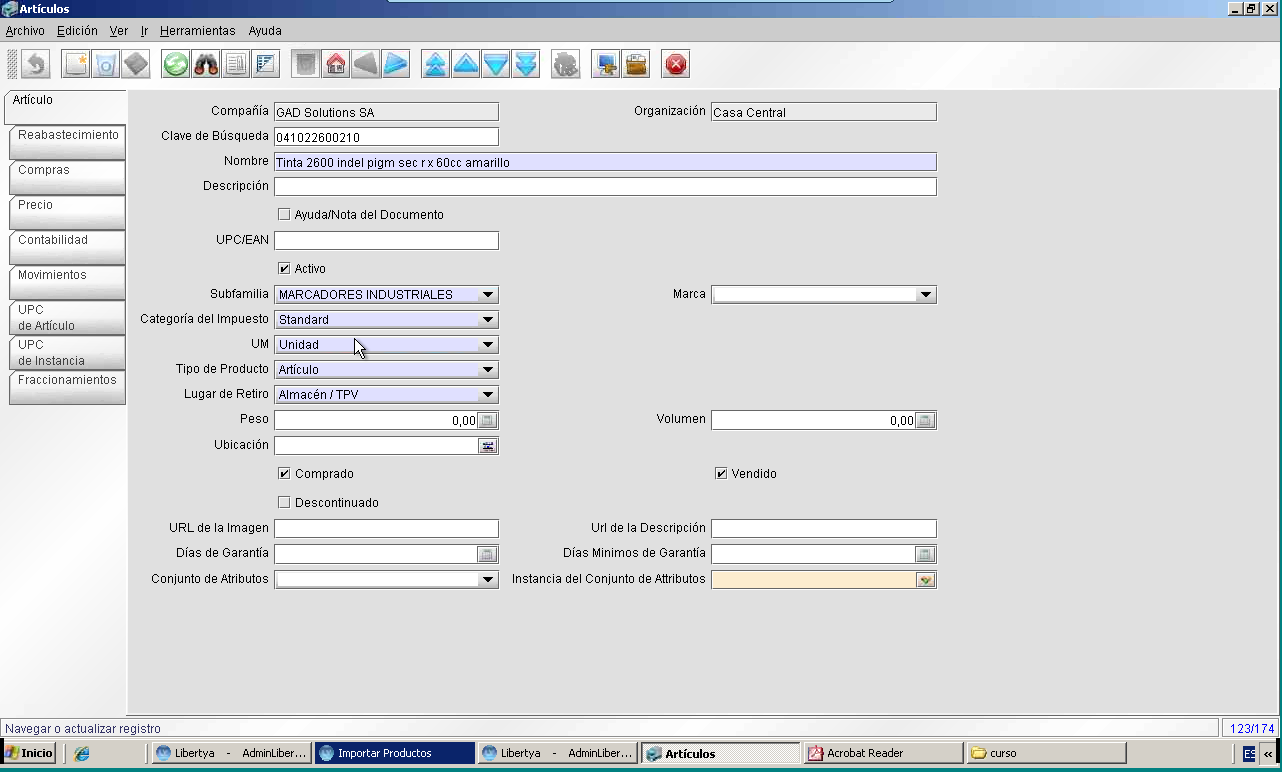The height and width of the screenshot is (772, 1282).
Task: Launch Internet Explorer from the quick launch
Action: [x=82, y=754]
